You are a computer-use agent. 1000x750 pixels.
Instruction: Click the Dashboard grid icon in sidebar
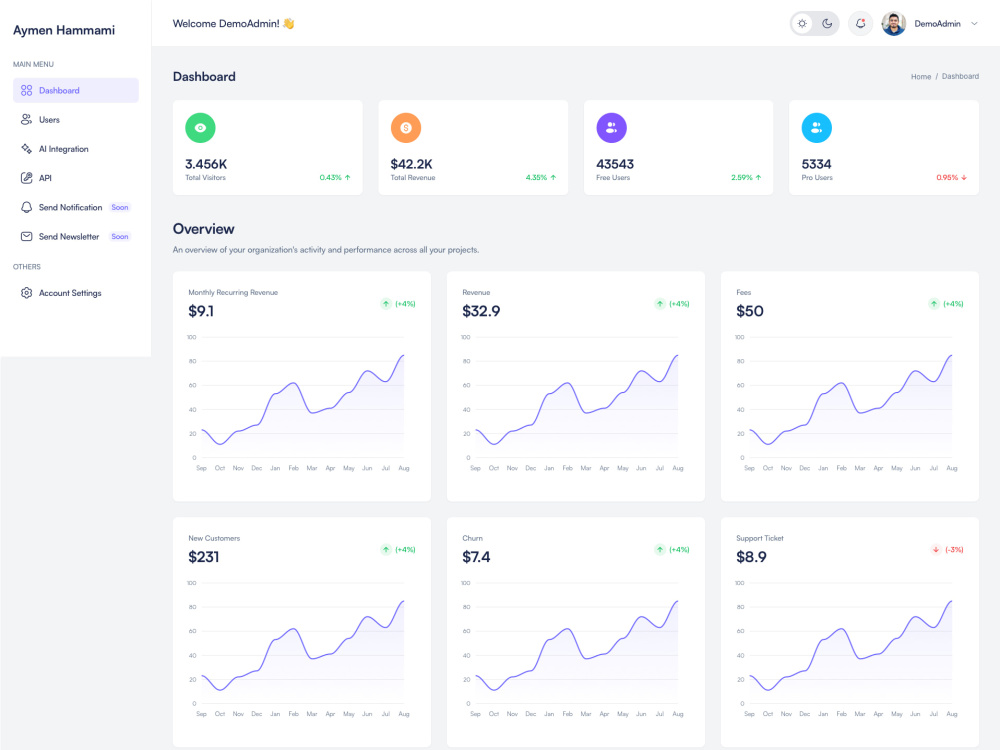[x=26, y=91]
